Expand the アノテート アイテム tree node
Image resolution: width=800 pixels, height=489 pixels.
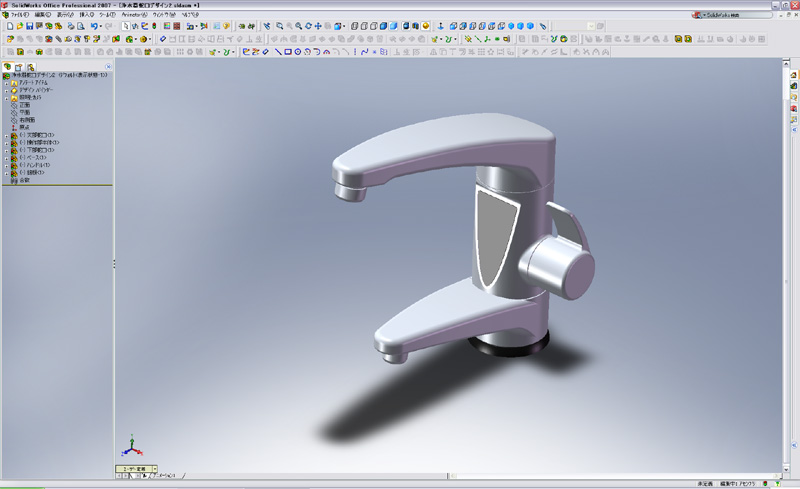coord(6,82)
